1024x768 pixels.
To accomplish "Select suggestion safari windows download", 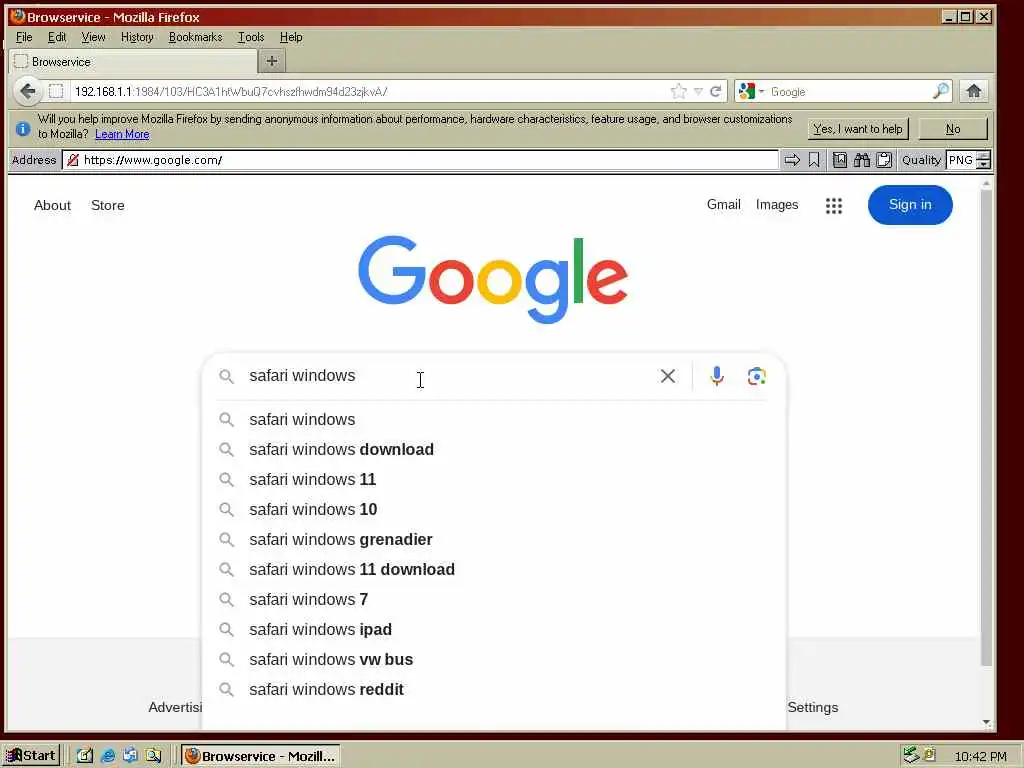I will click(494, 449).
